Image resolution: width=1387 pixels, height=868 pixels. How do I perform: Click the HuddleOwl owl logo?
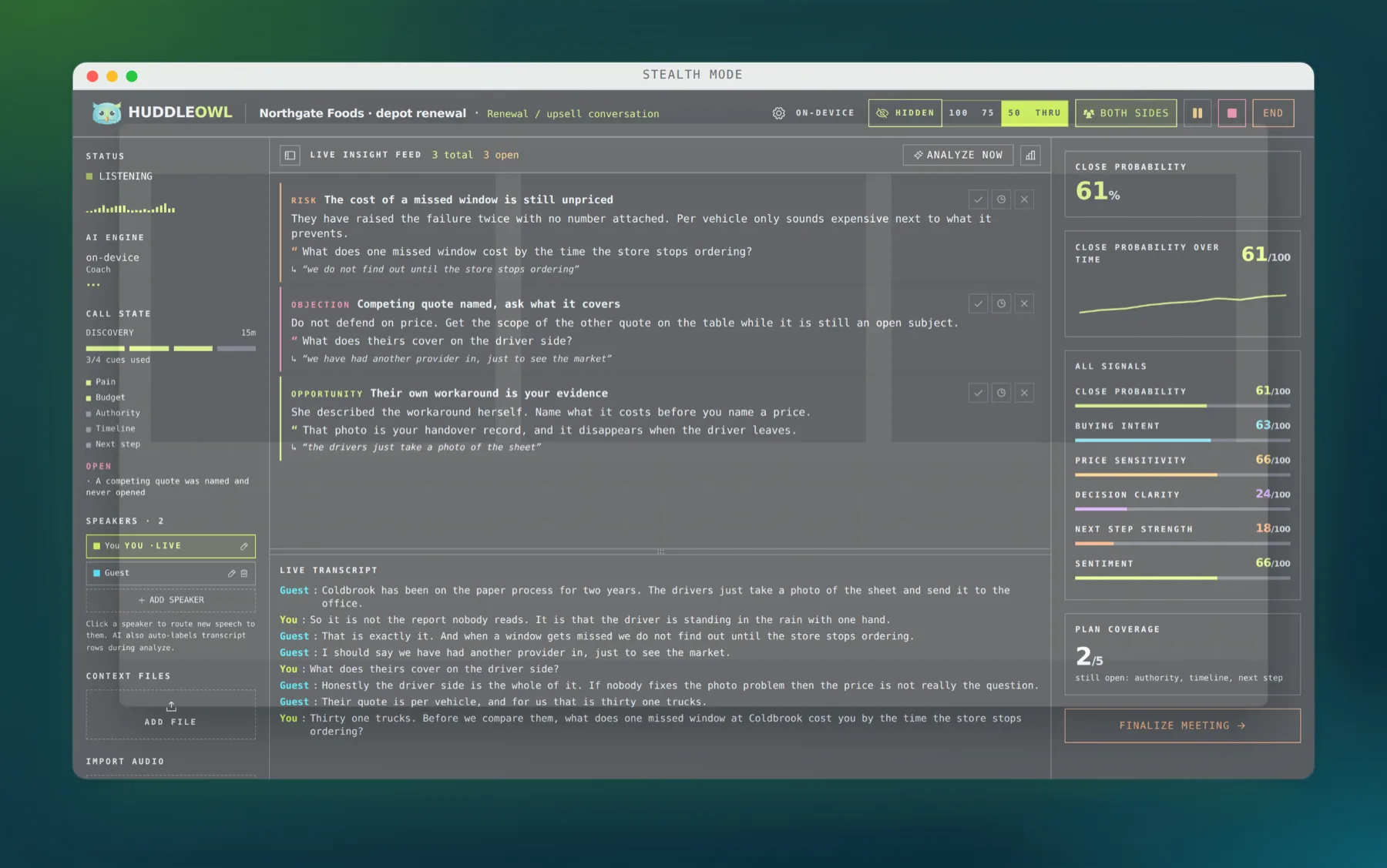click(106, 112)
